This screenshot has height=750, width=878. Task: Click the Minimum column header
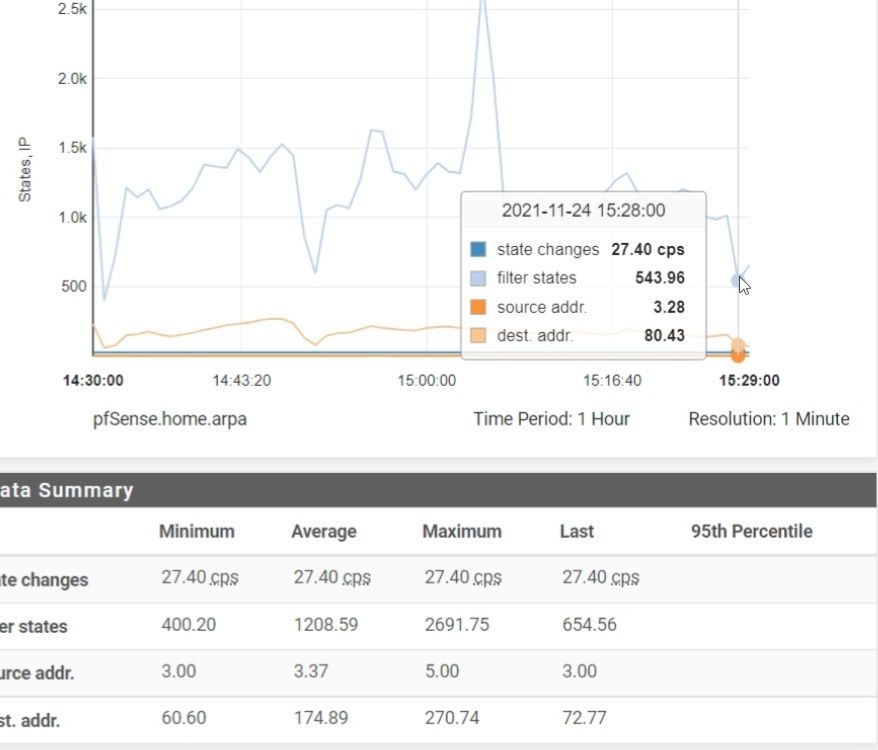pos(197,531)
